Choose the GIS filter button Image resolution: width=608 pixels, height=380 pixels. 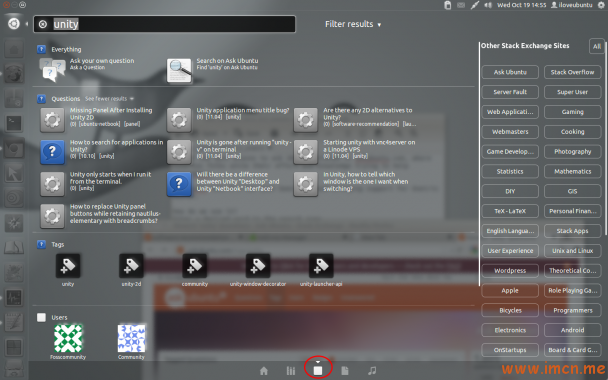[572, 191]
